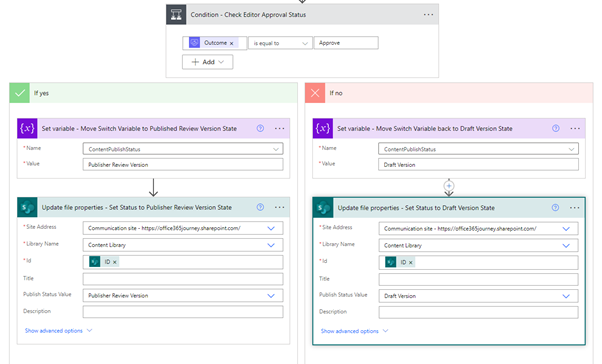Viewport: 602px width, 364px height.
Task: Open the 'is equal to' operator dropdown
Action: point(281,43)
